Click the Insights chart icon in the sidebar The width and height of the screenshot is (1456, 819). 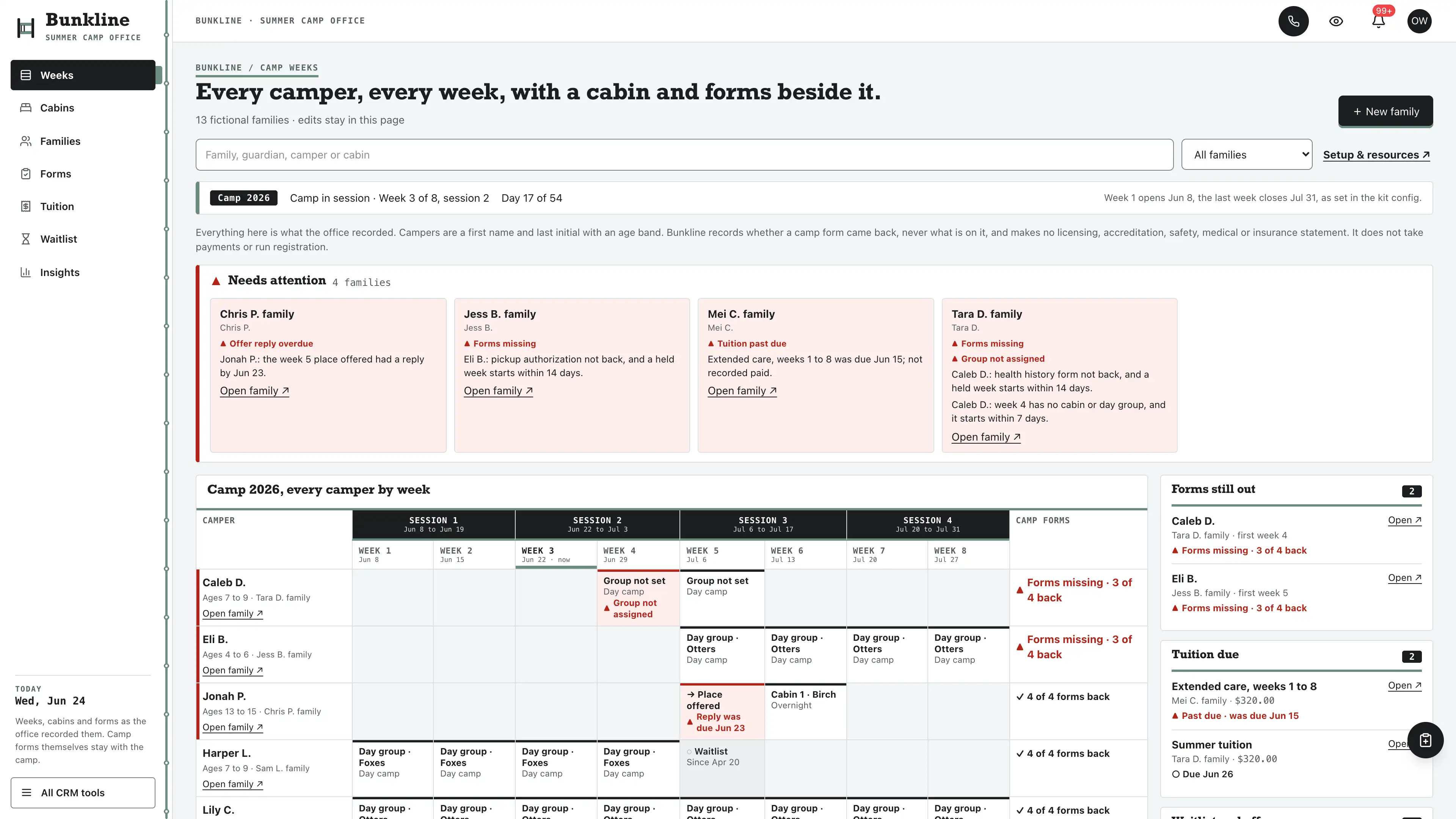(26, 273)
